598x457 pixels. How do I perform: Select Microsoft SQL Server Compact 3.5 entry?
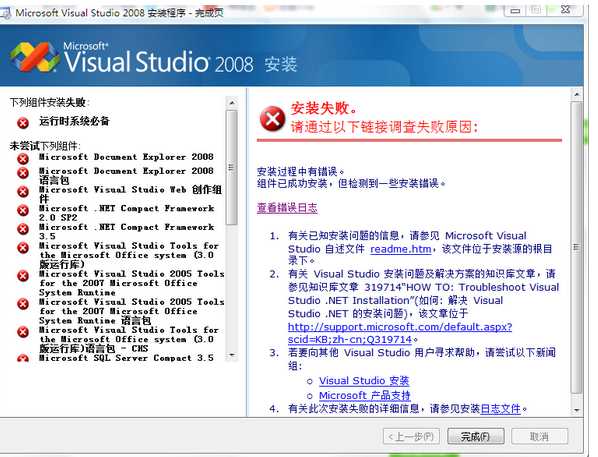point(126,358)
